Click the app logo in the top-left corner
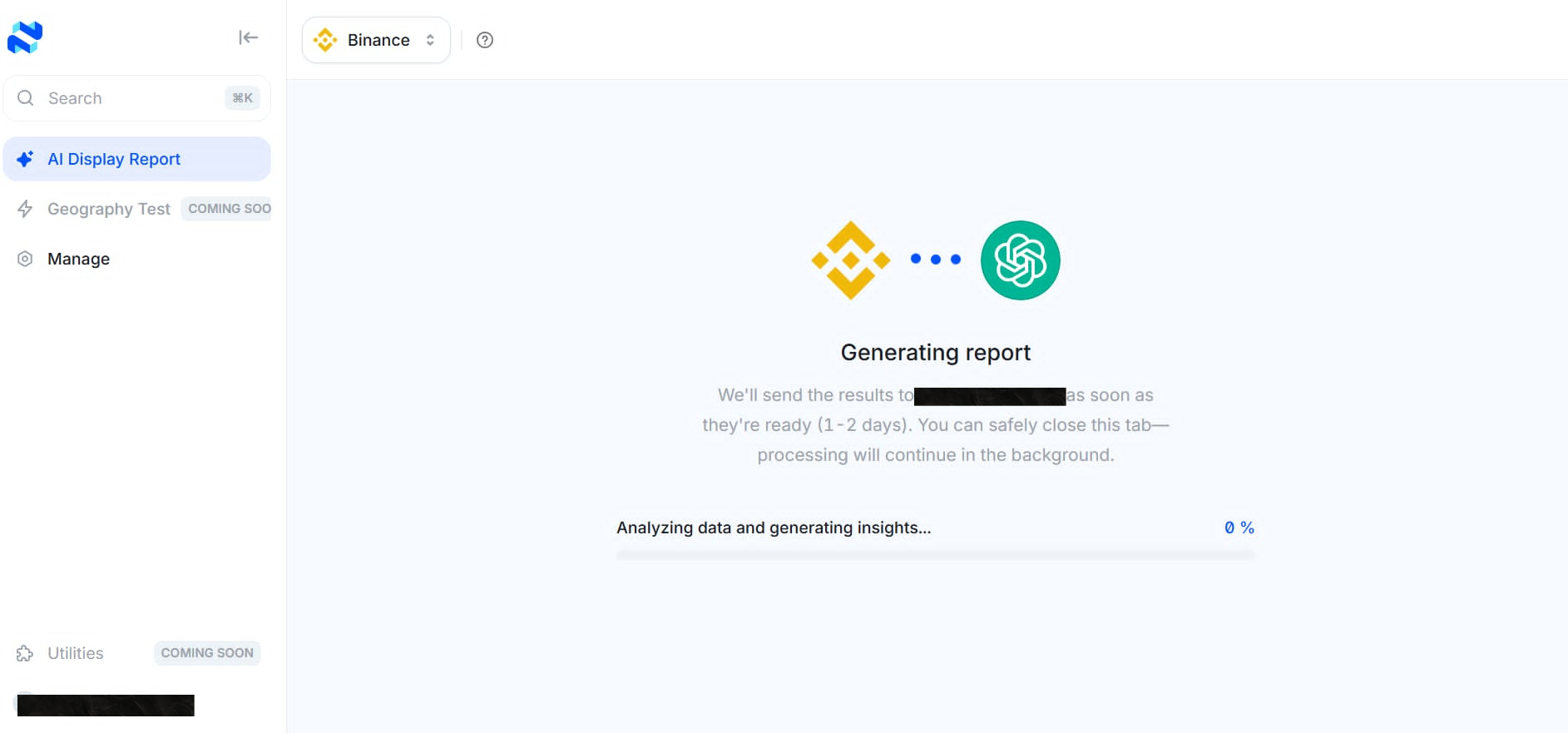This screenshot has width=1568, height=733. [x=26, y=37]
